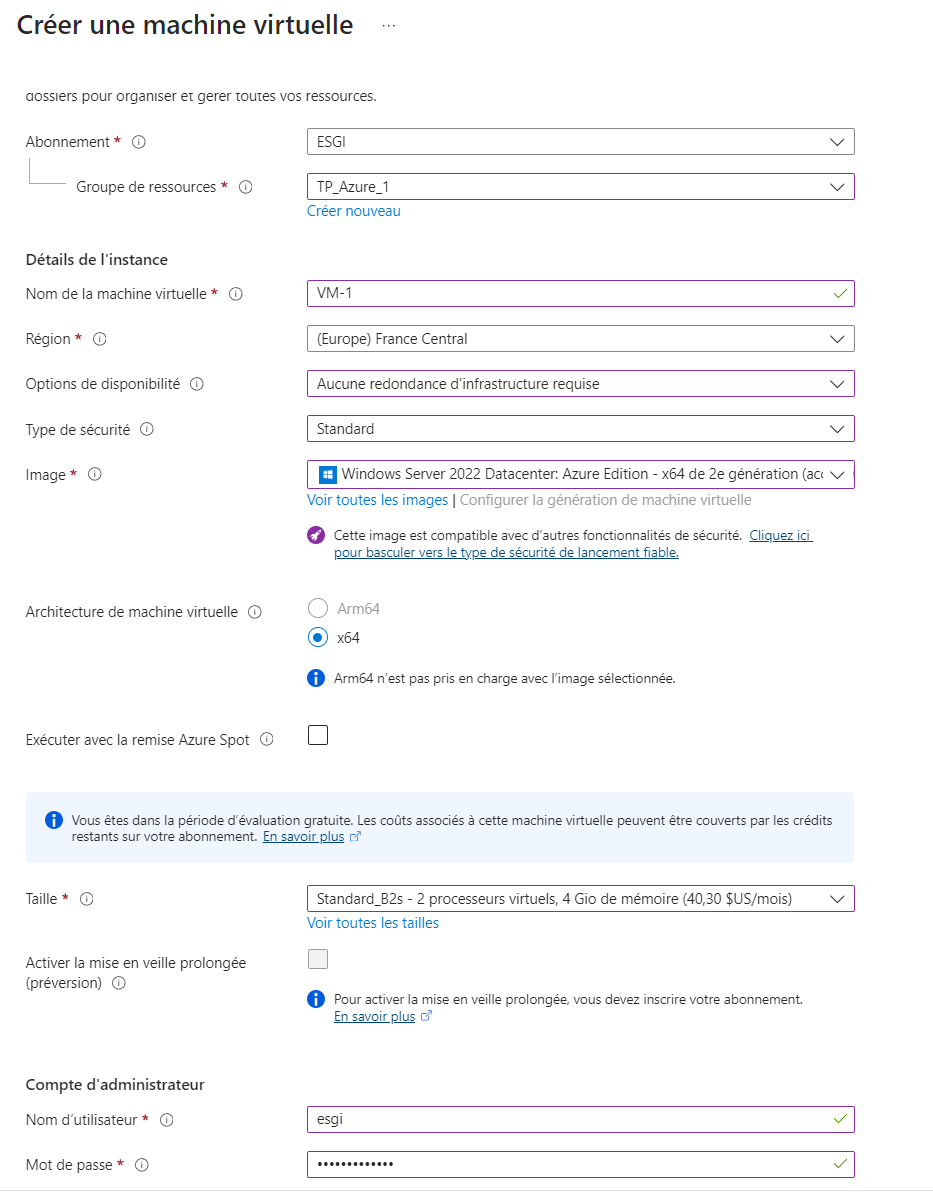Image resolution: width=933 pixels, height=1192 pixels.
Task: Select the x64 architecture radio button
Action: click(318, 637)
